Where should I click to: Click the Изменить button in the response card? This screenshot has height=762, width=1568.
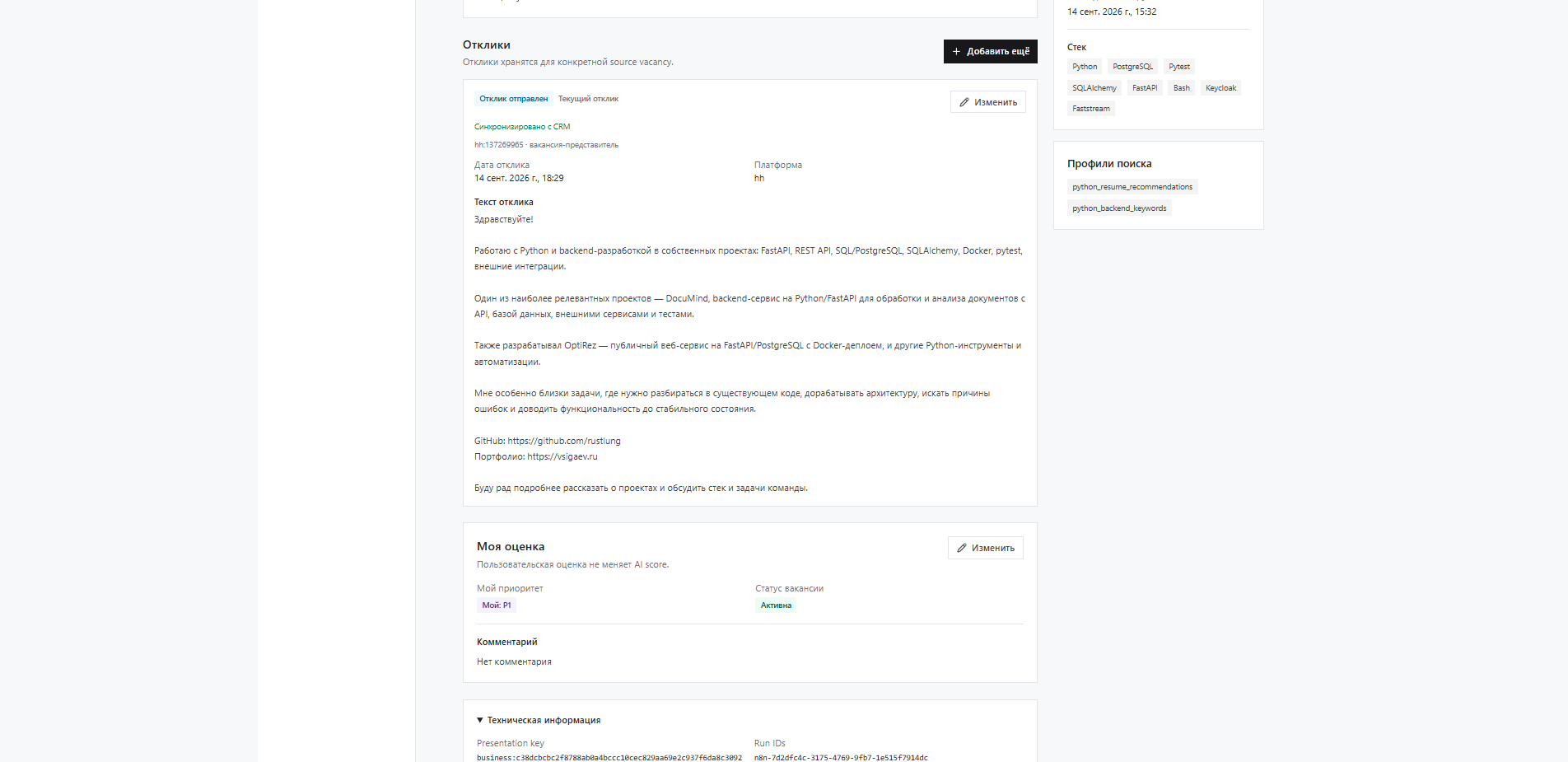click(988, 102)
